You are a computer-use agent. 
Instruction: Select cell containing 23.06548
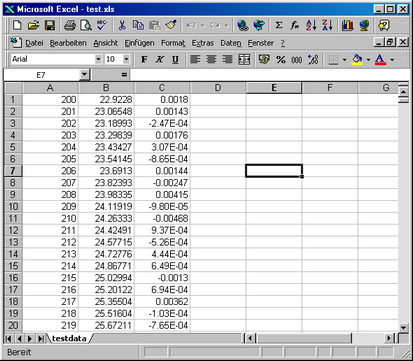coord(106,111)
